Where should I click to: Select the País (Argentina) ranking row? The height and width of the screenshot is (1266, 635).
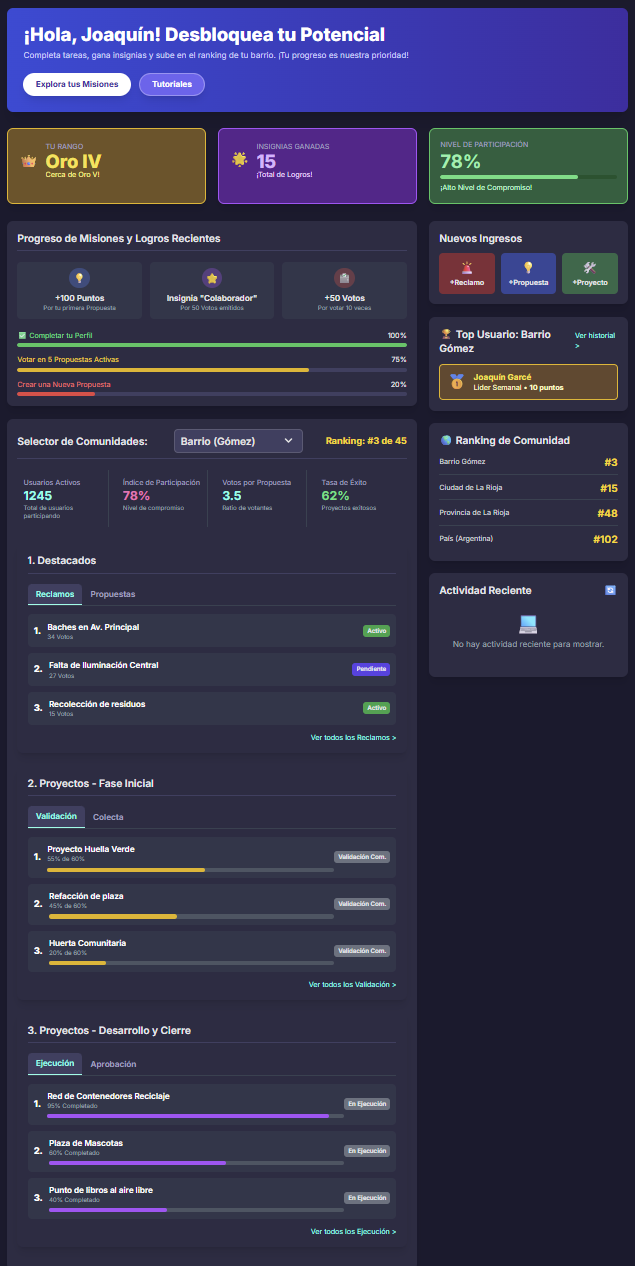(x=528, y=539)
